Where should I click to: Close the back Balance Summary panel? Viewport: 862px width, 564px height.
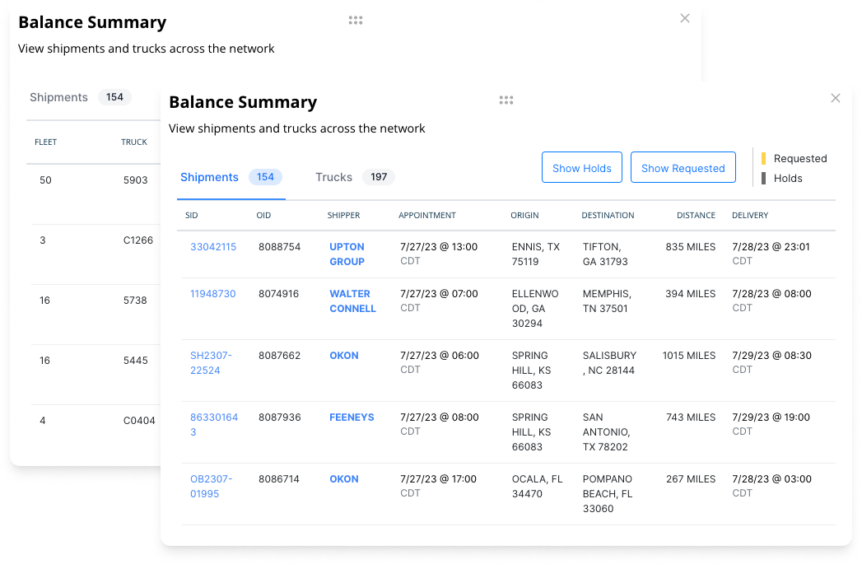(x=685, y=18)
